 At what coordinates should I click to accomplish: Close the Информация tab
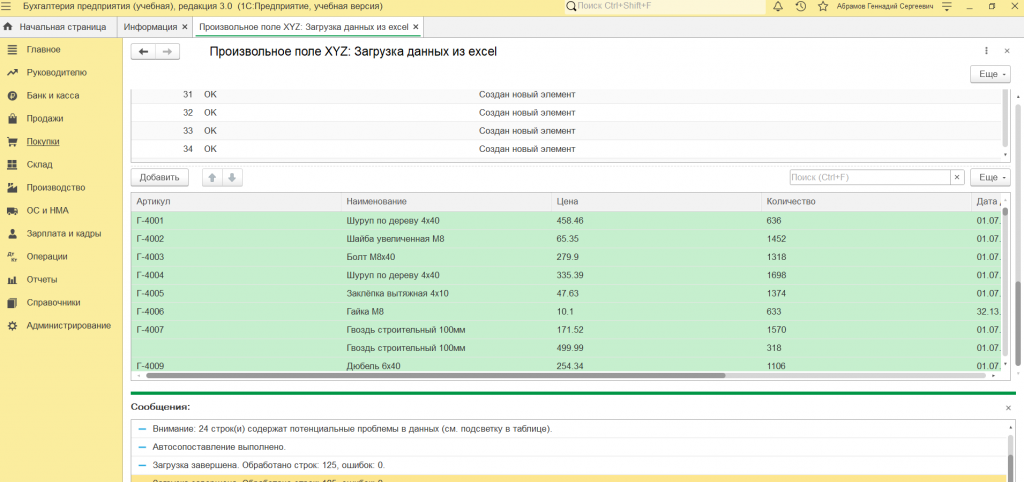[185, 27]
